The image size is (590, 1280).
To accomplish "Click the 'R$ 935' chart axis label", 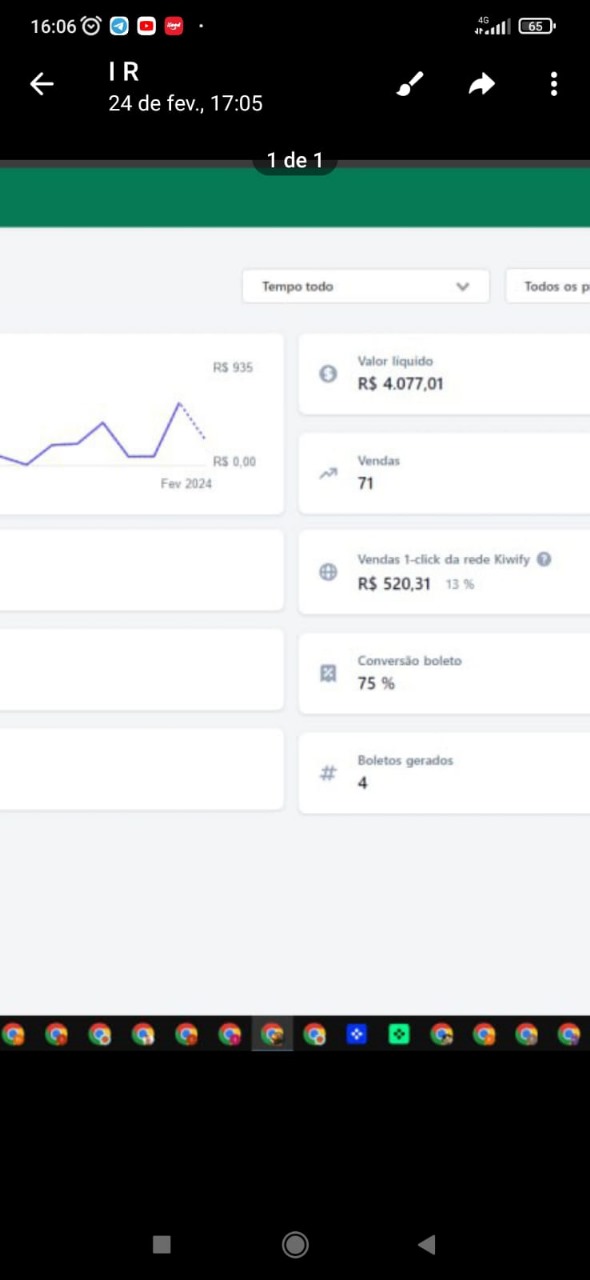I will (233, 367).
